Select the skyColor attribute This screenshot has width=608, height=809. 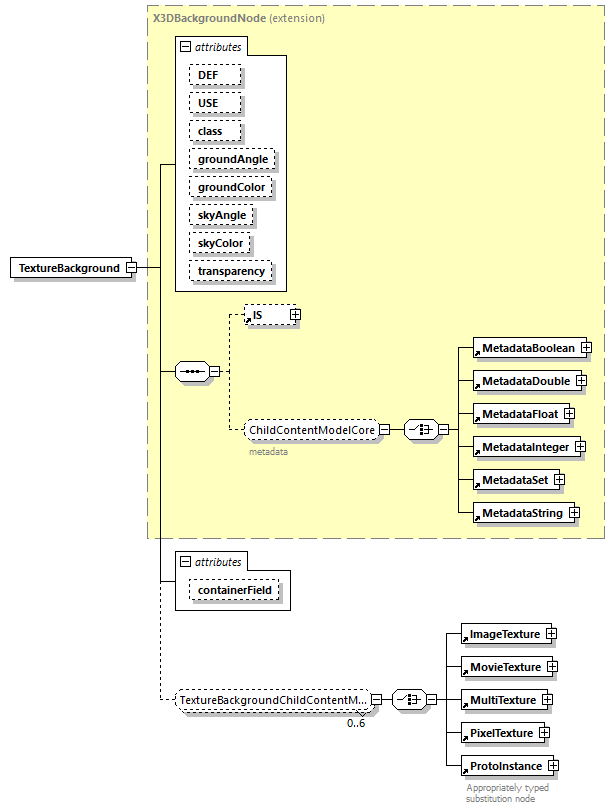pos(220,243)
